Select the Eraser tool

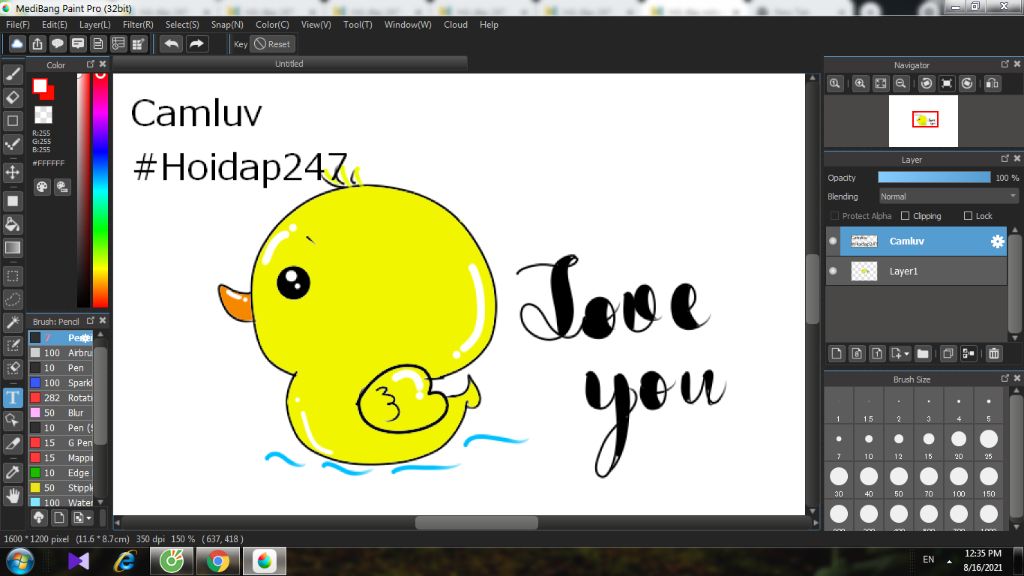point(12,97)
